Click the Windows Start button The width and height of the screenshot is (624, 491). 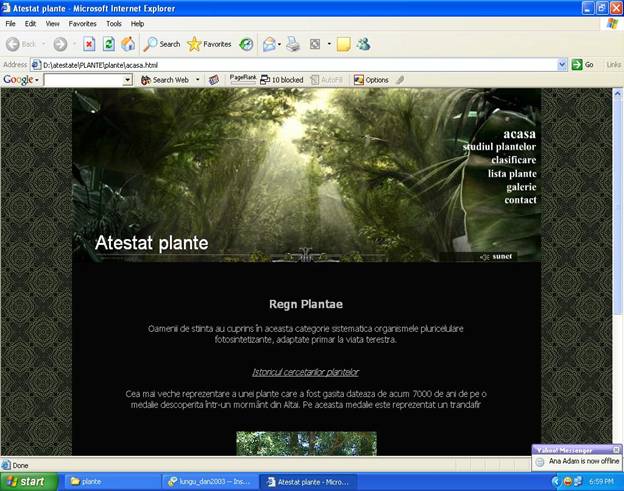point(28,481)
